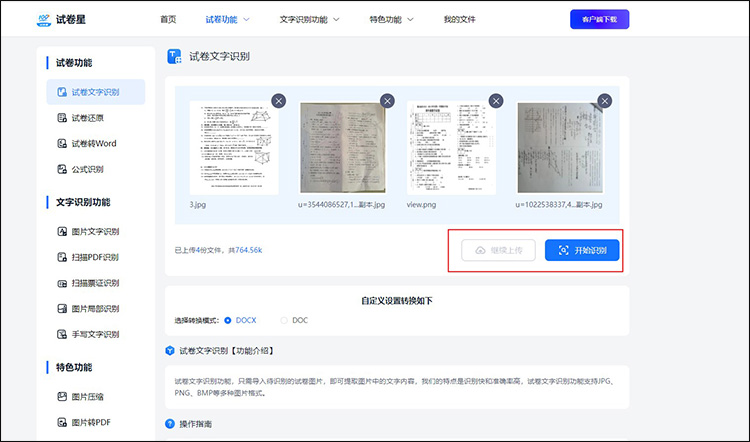
Task: Open 图片转PDF sidebar icon
Action: tap(62, 422)
